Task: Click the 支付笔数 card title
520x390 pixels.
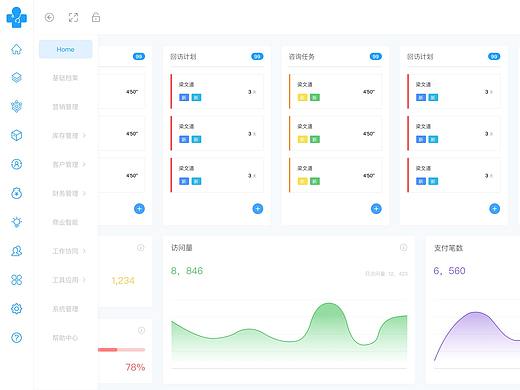Action: [x=448, y=248]
